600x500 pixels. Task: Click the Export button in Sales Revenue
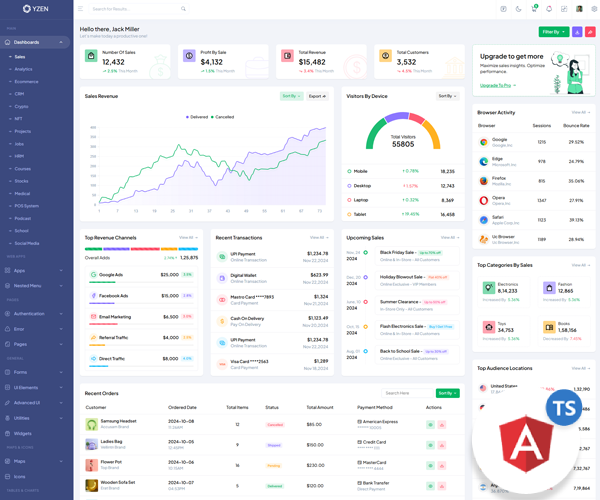(x=317, y=96)
